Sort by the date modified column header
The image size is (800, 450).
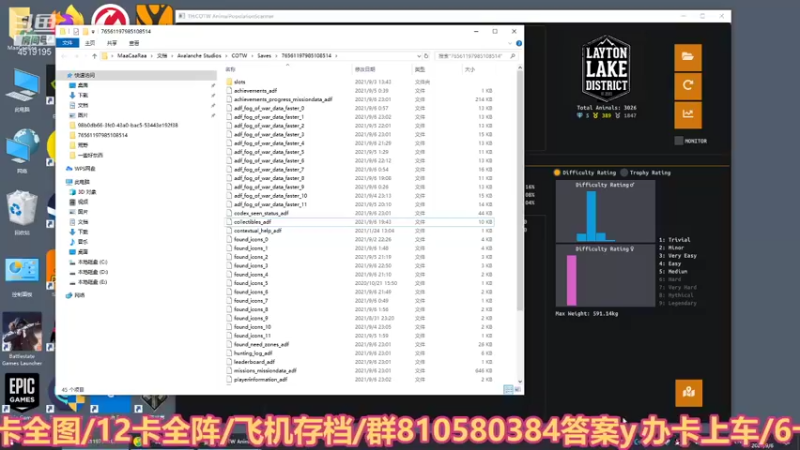click(381, 69)
